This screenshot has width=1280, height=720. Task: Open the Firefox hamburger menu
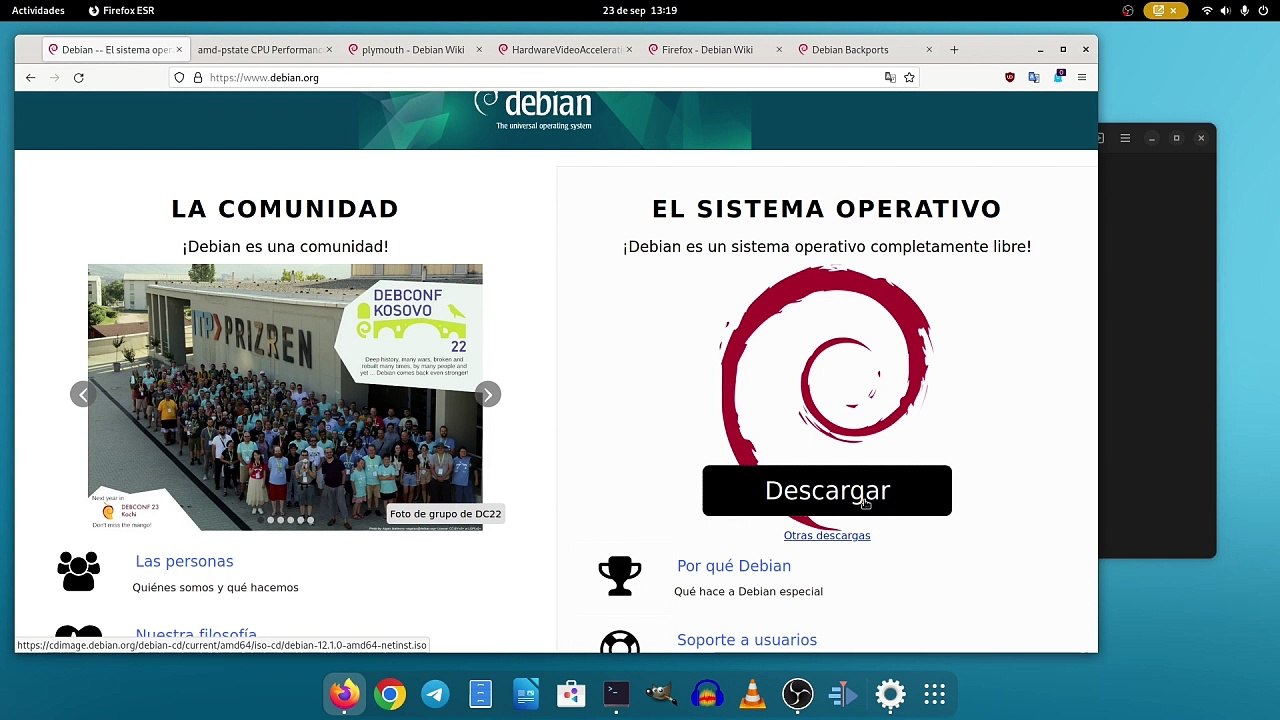click(x=1082, y=78)
